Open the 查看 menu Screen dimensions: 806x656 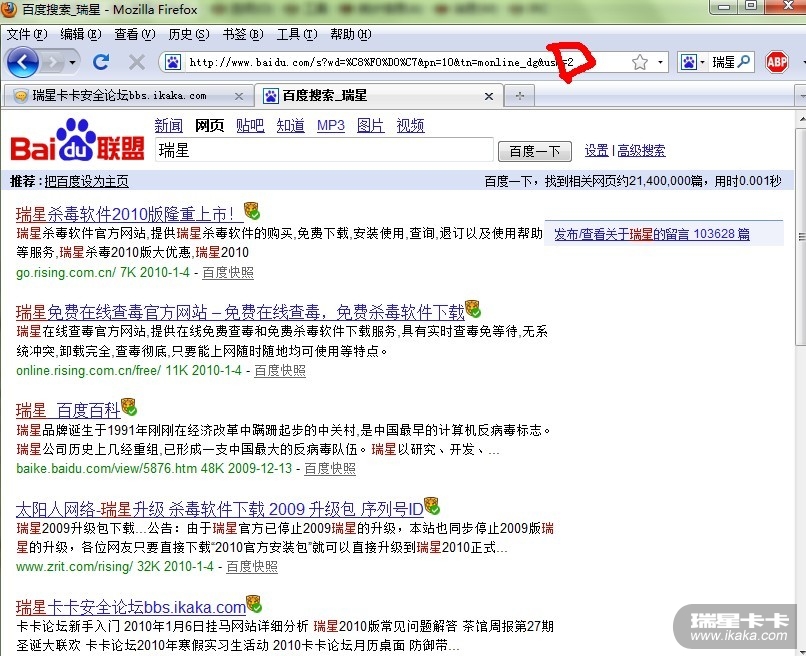[x=135, y=34]
